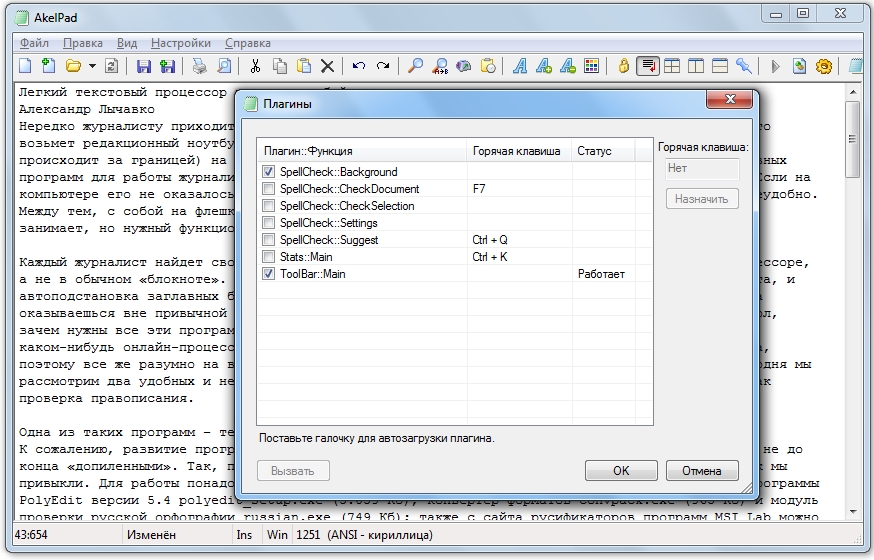Split window vertically icon
874x560 pixels.
click(x=696, y=66)
